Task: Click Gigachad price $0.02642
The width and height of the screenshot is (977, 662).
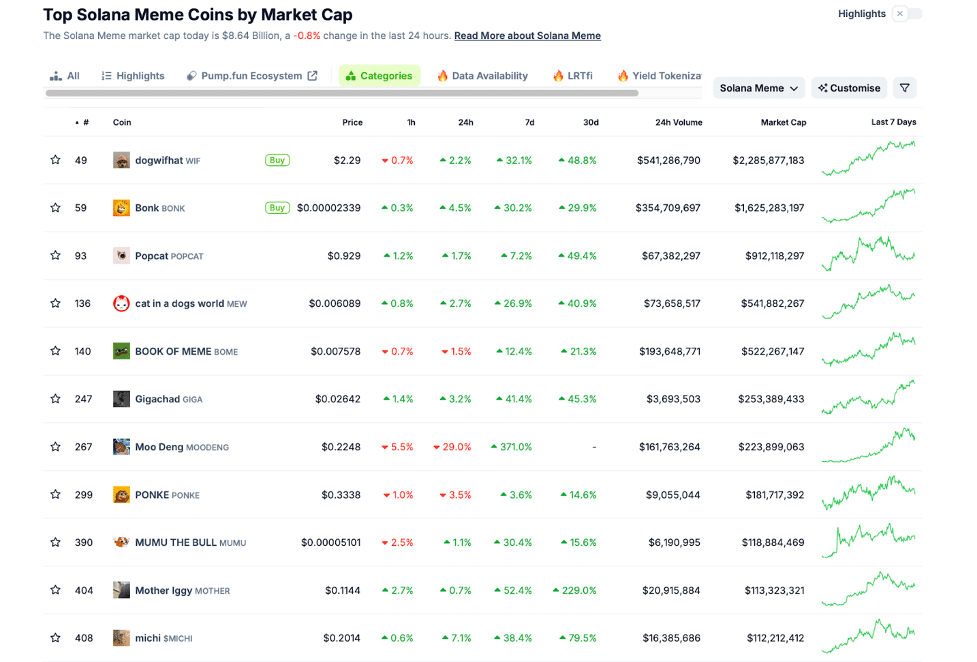Action: [338, 399]
